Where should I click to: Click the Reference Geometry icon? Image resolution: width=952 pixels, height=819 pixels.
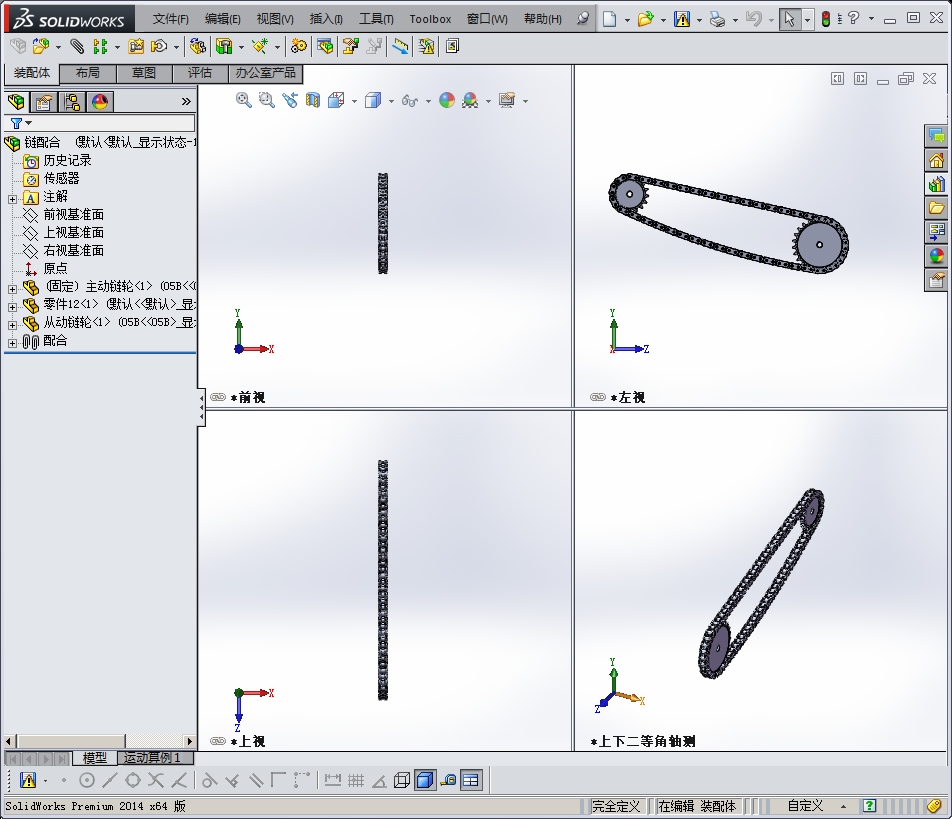coord(260,46)
